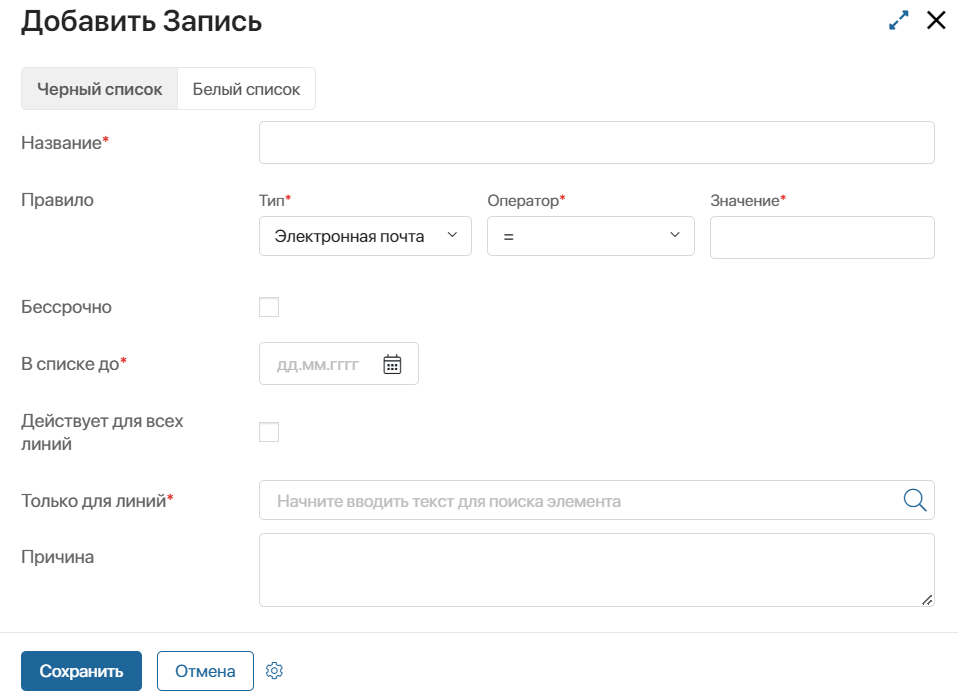Expand the Оператор dropdown showing =
958x699 pixels.
coord(590,237)
